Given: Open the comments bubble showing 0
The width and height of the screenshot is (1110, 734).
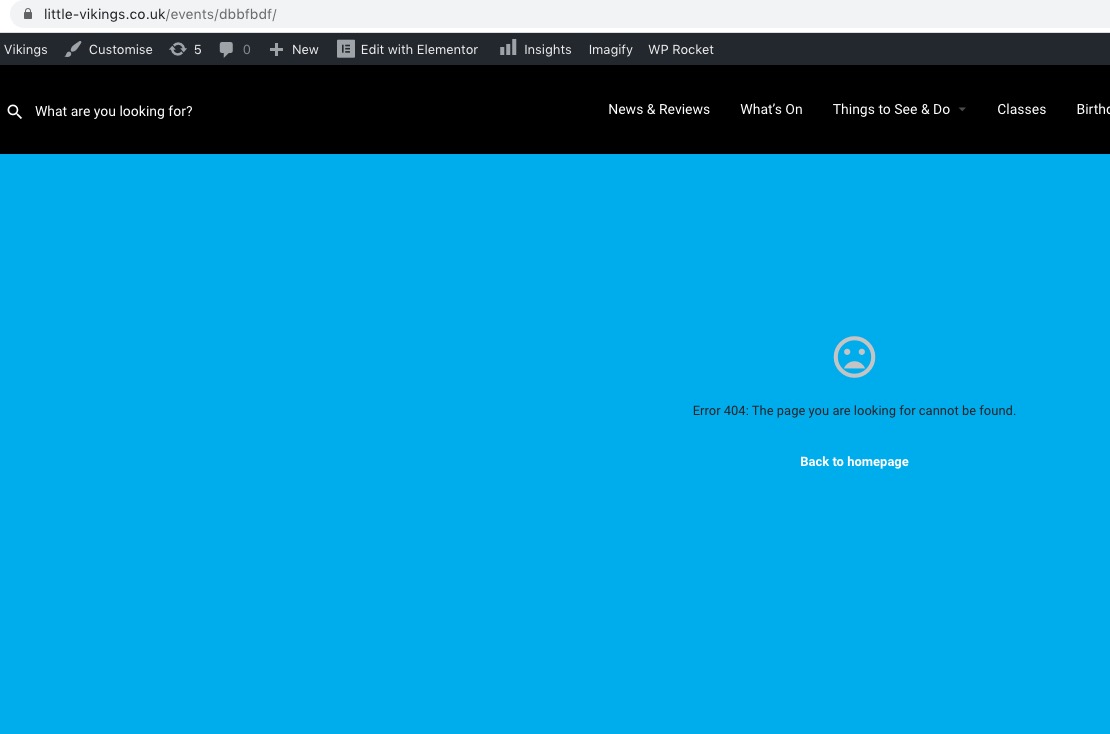Looking at the screenshot, I should click(x=234, y=49).
